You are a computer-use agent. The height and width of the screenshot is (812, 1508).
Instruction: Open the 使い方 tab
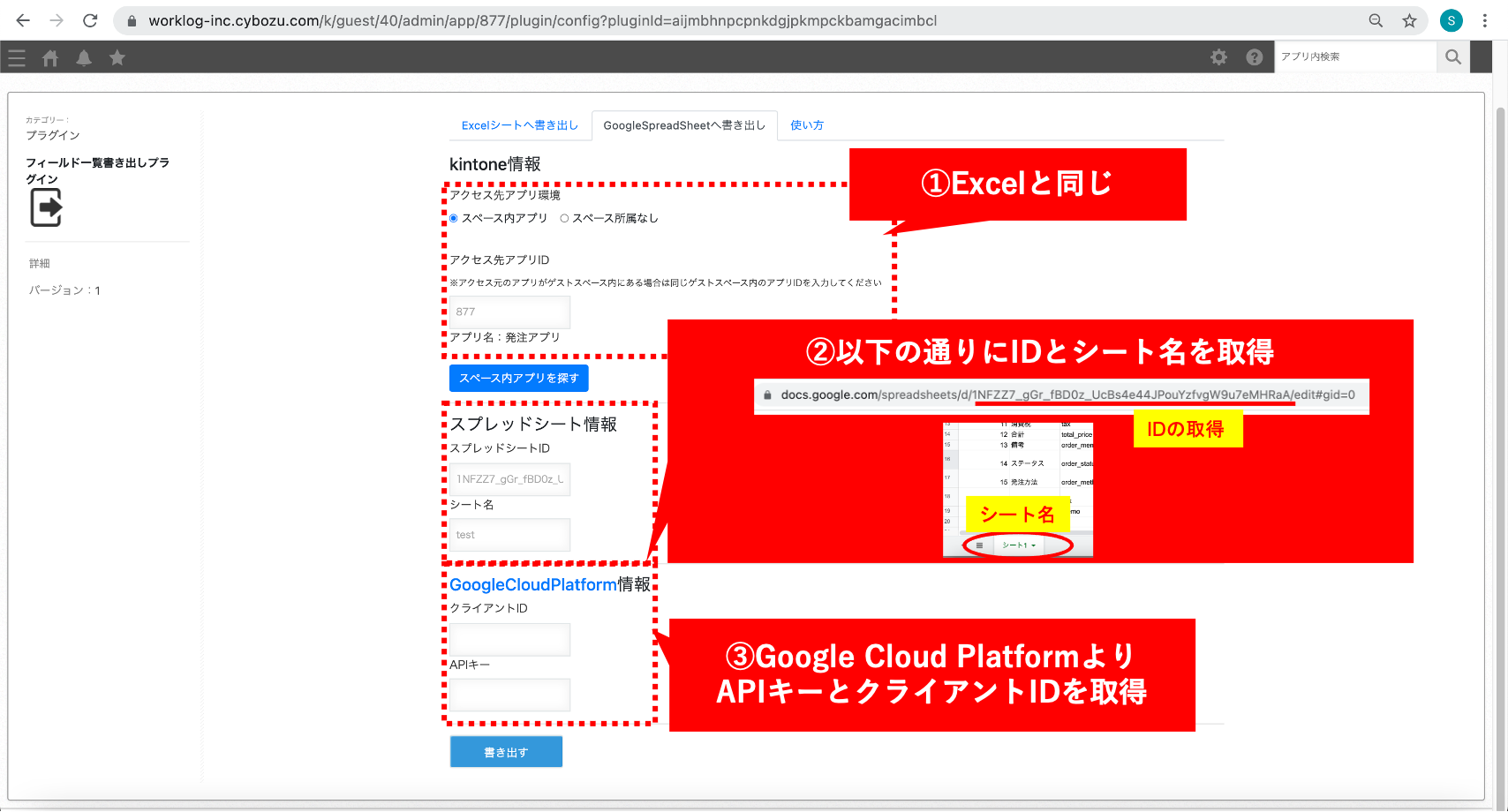pos(806,125)
